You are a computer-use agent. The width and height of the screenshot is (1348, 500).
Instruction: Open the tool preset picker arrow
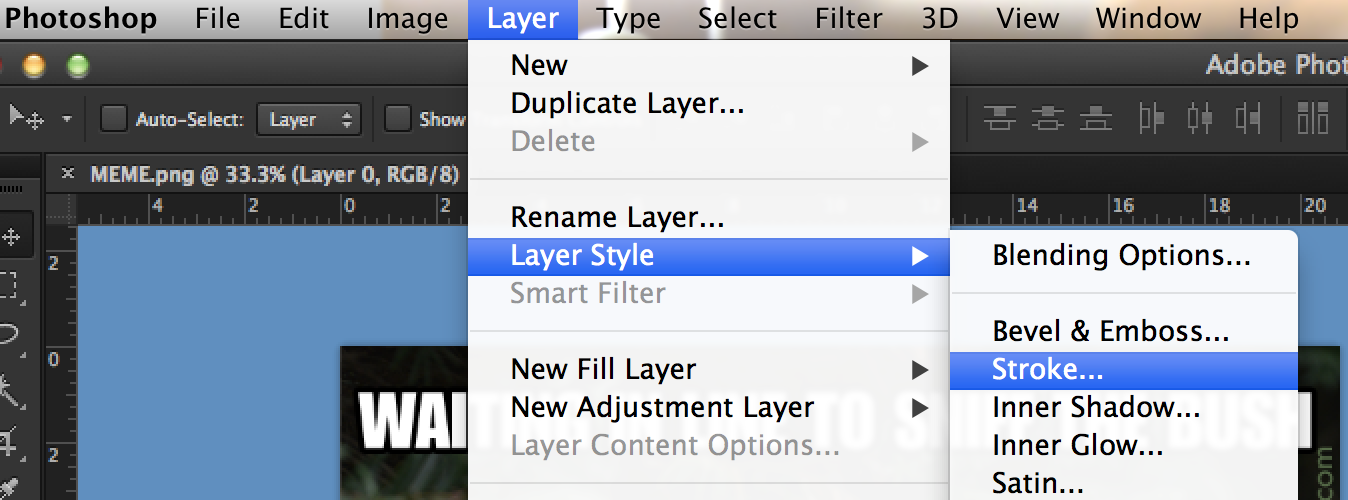coord(67,119)
